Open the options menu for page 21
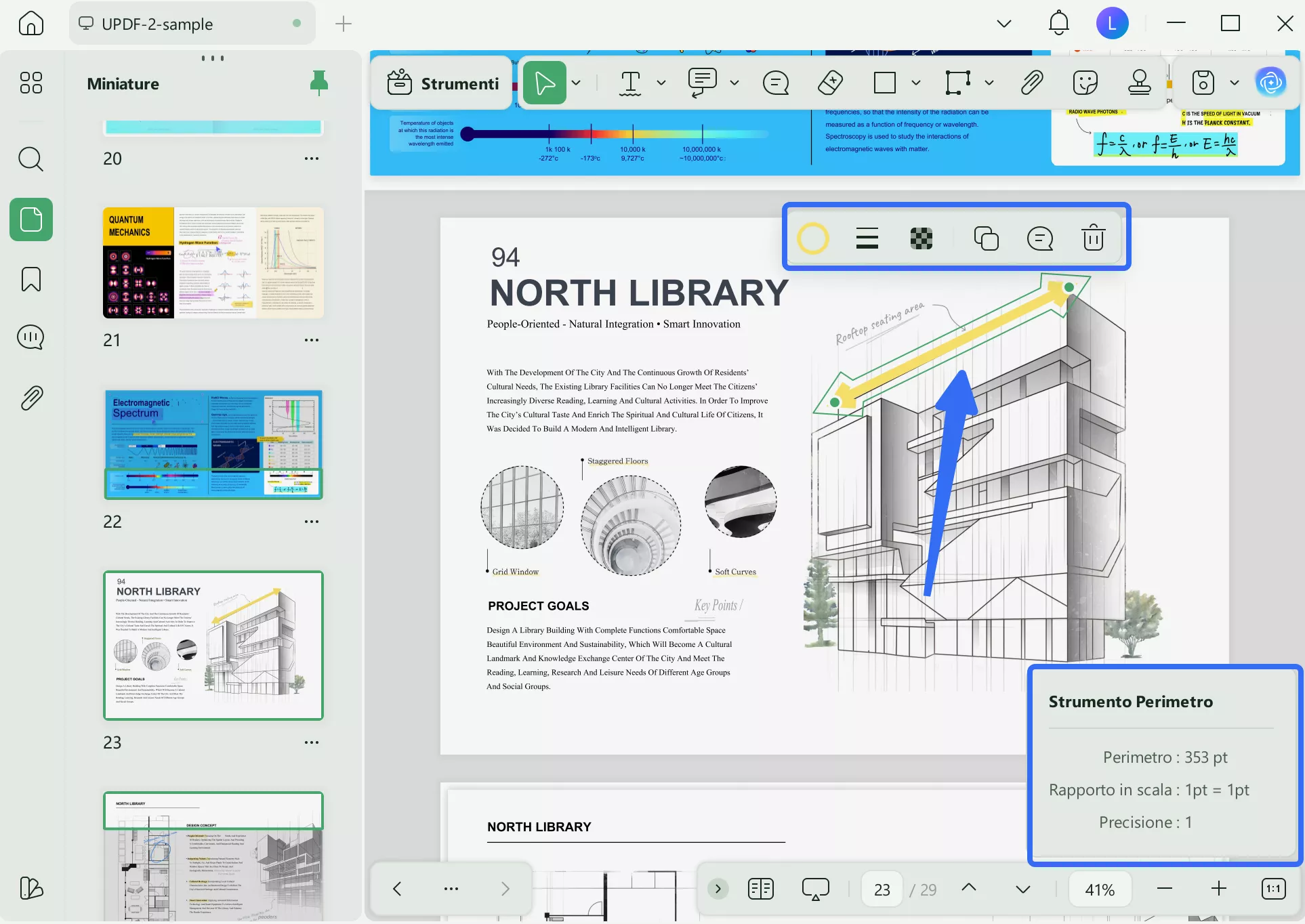The height and width of the screenshot is (924, 1305). click(x=312, y=340)
